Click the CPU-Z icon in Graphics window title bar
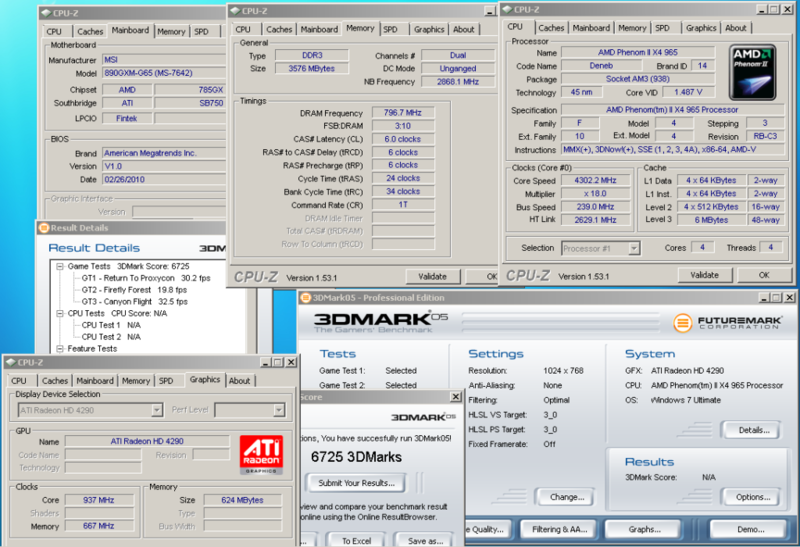 pyautogui.click(x=9, y=362)
